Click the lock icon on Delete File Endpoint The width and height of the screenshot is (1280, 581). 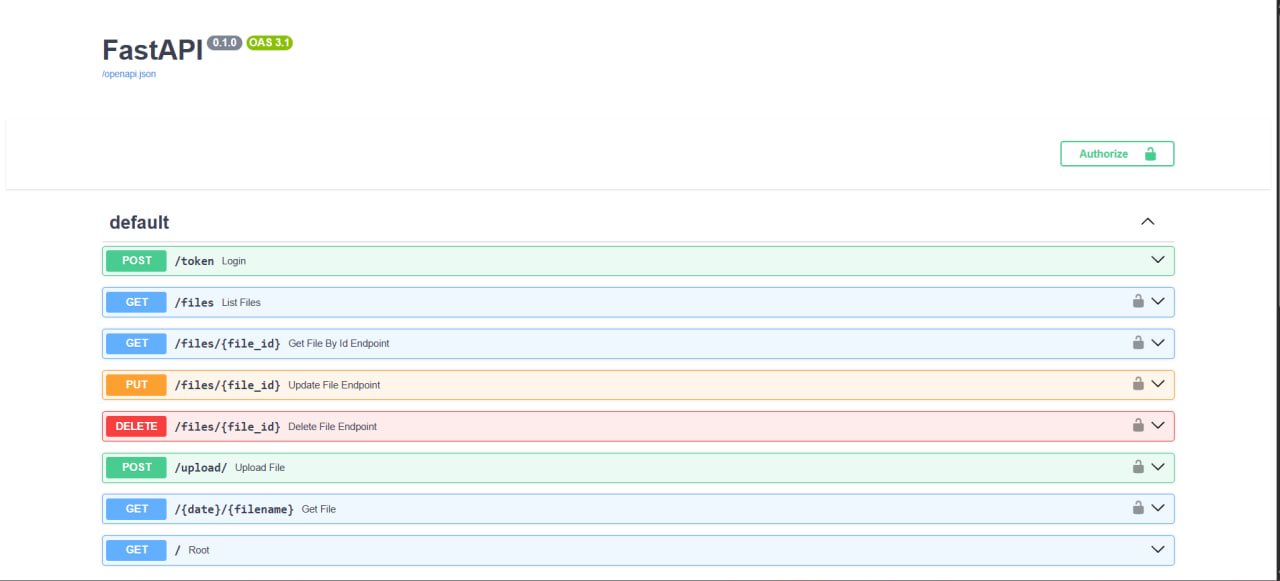[1138, 425]
